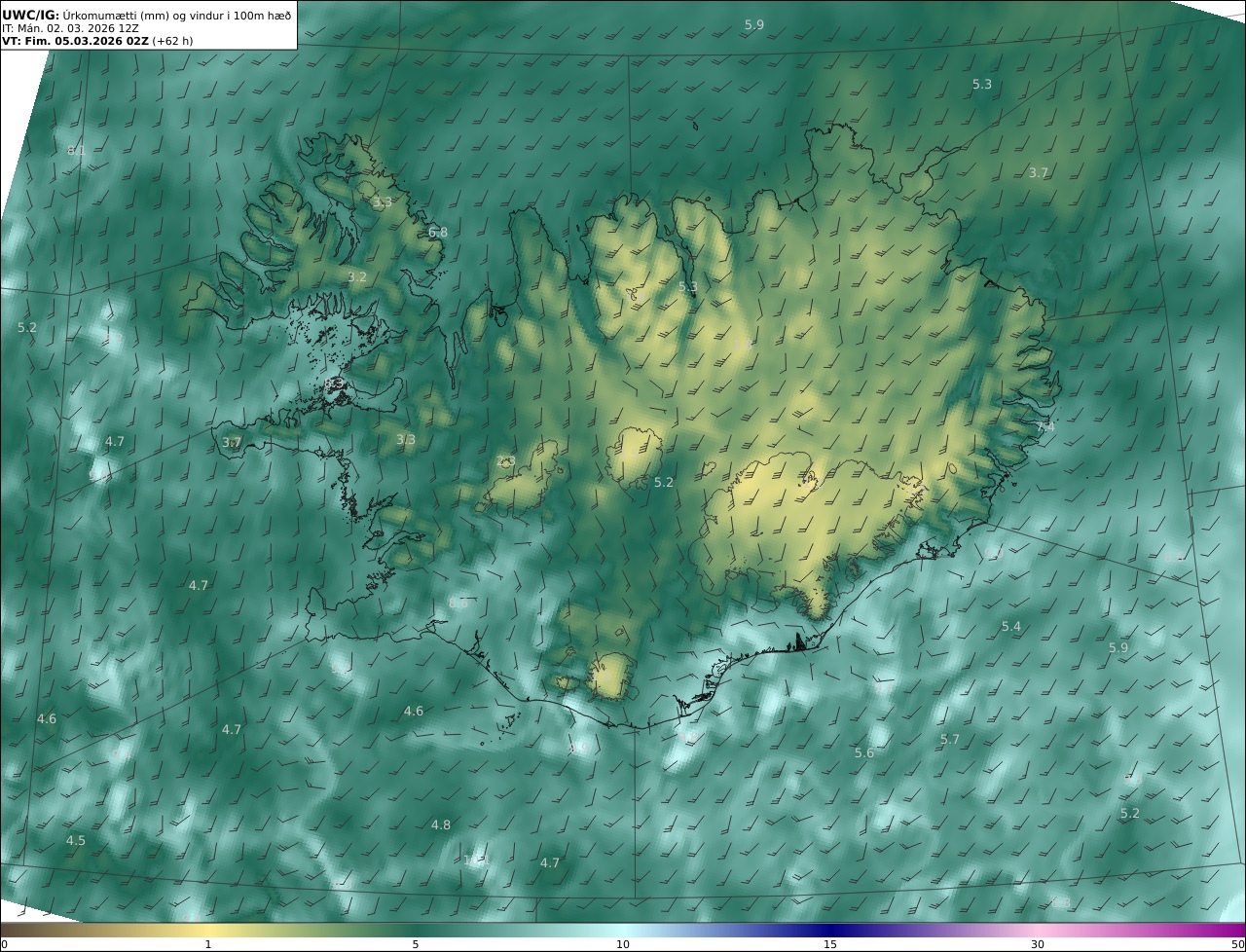Click the 10.1 value over the bright patch
1246x952 pixels.
coord(475,860)
